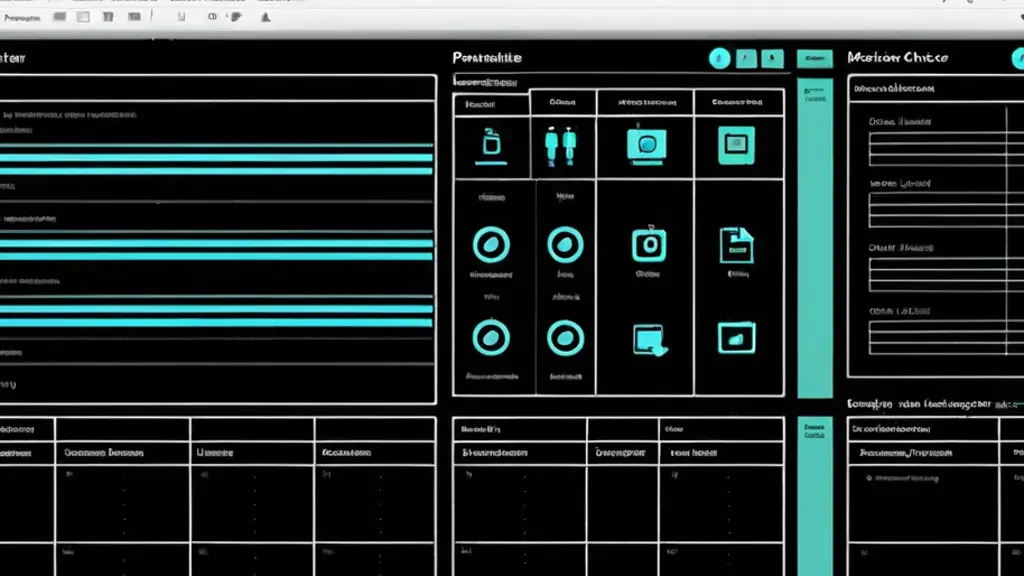Click the topmost cyan slider bar in left panel
Screen dimensions: 1024x576
(x=216, y=145)
